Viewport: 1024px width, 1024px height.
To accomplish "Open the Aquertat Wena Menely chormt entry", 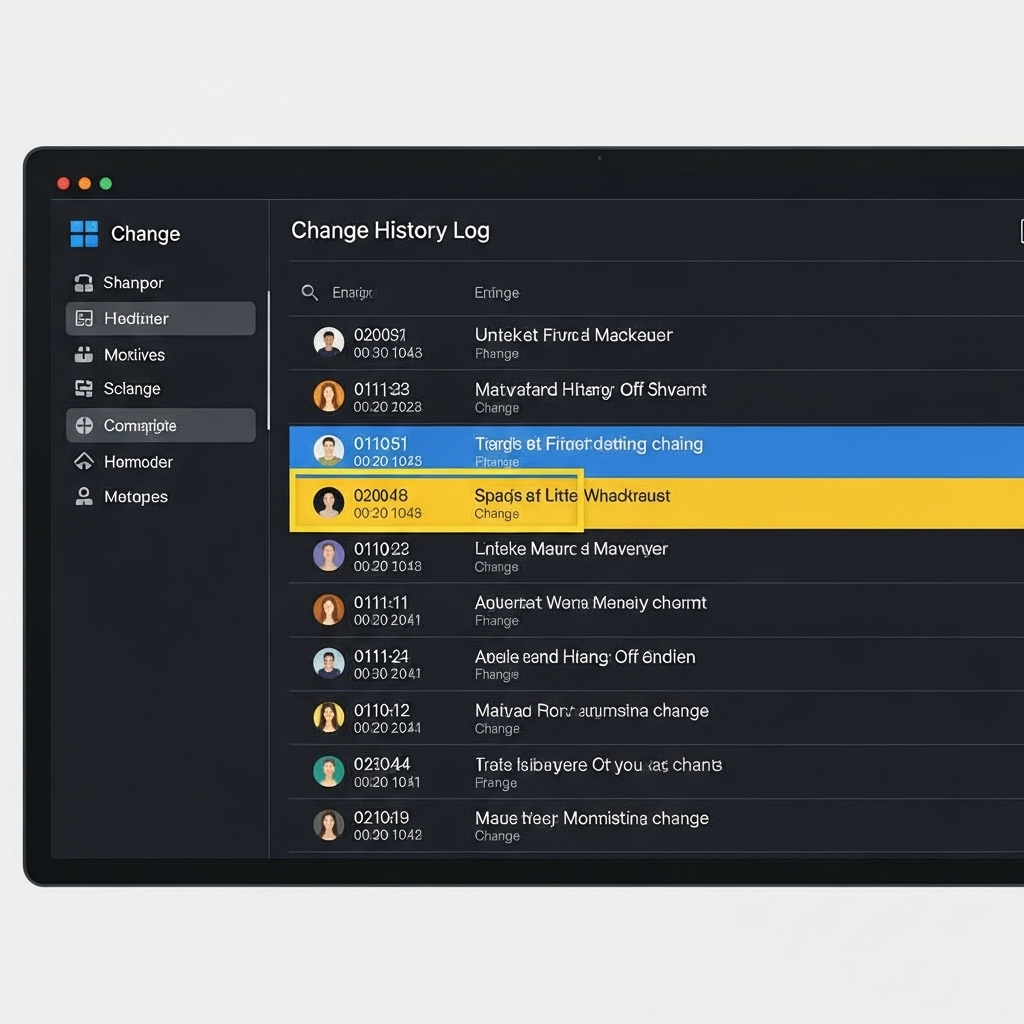I will 590,610.
